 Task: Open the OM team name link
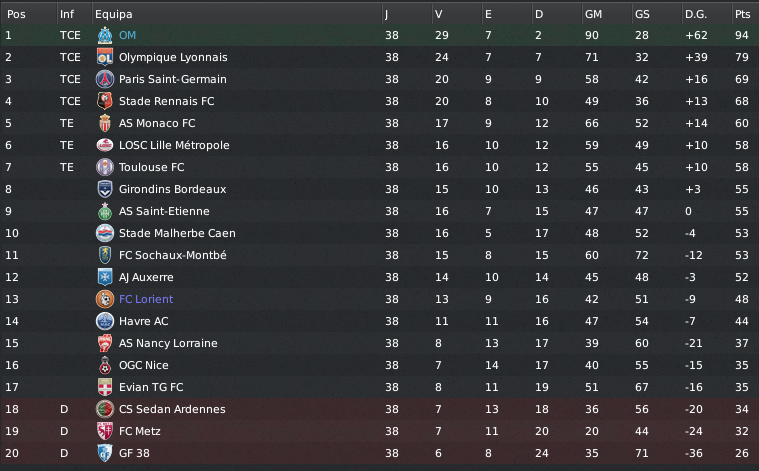[127, 35]
